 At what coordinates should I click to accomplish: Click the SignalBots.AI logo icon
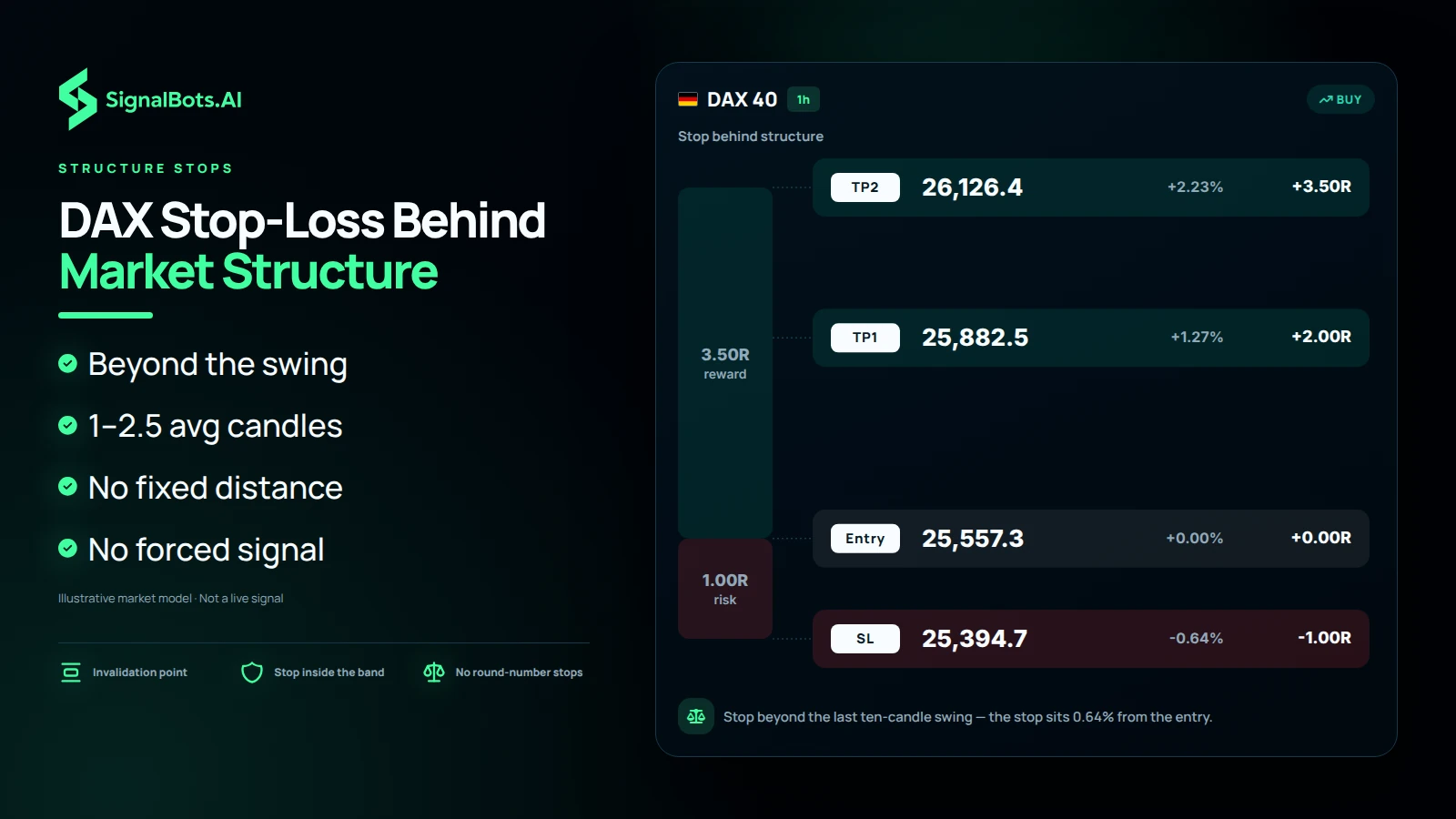click(x=78, y=99)
